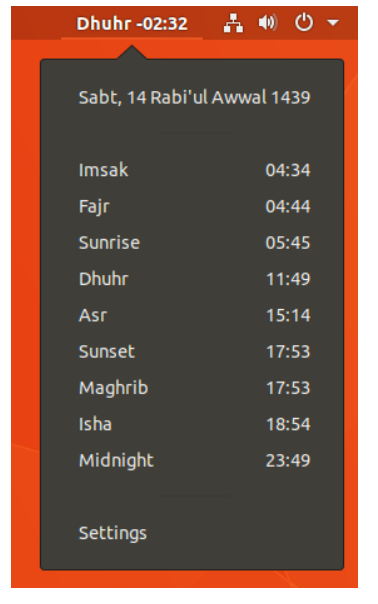Viewport: 378px width, 604px height.
Task: Toggle the Dhuhr countdown indicator in top bar
Action: (132, 23)
